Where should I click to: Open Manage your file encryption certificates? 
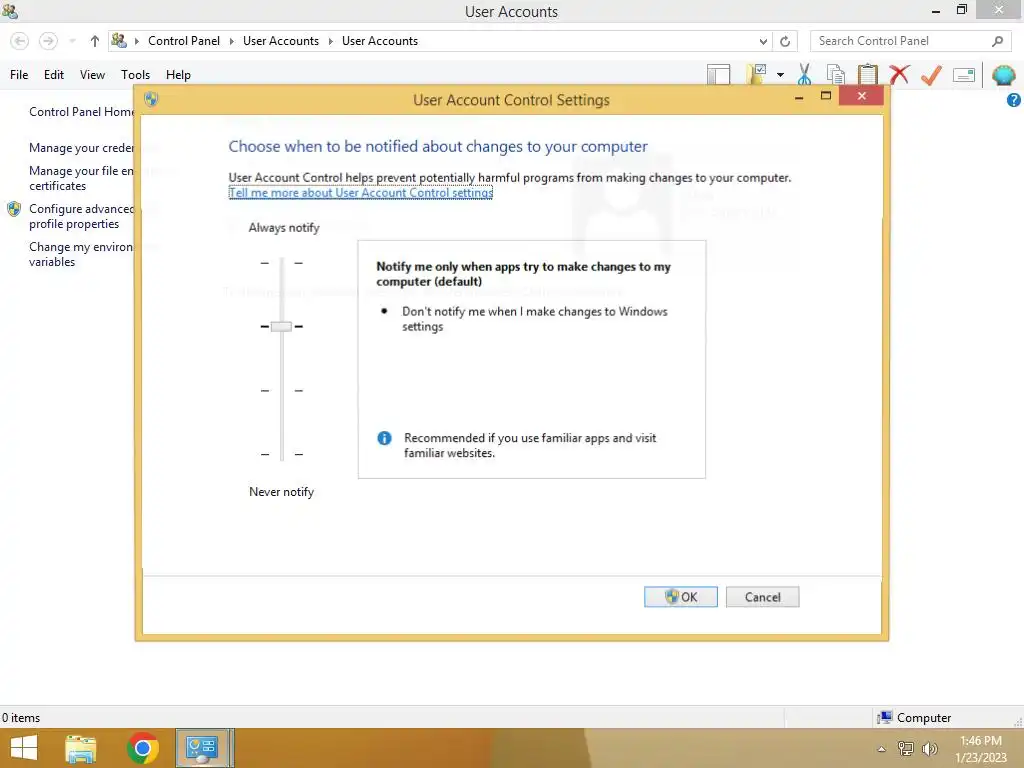coord(81,178)
